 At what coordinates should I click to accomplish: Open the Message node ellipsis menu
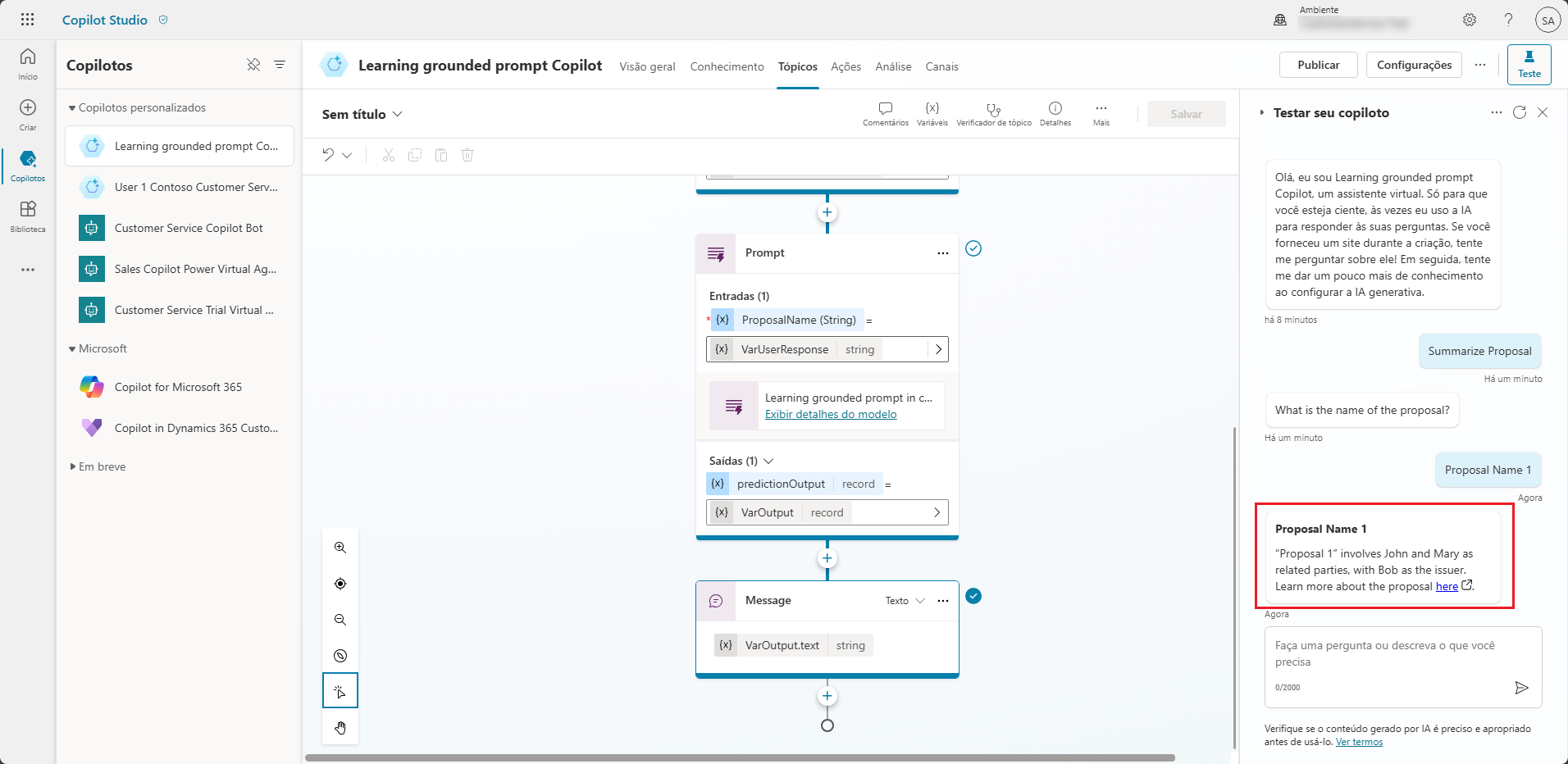tap(943, 601)
